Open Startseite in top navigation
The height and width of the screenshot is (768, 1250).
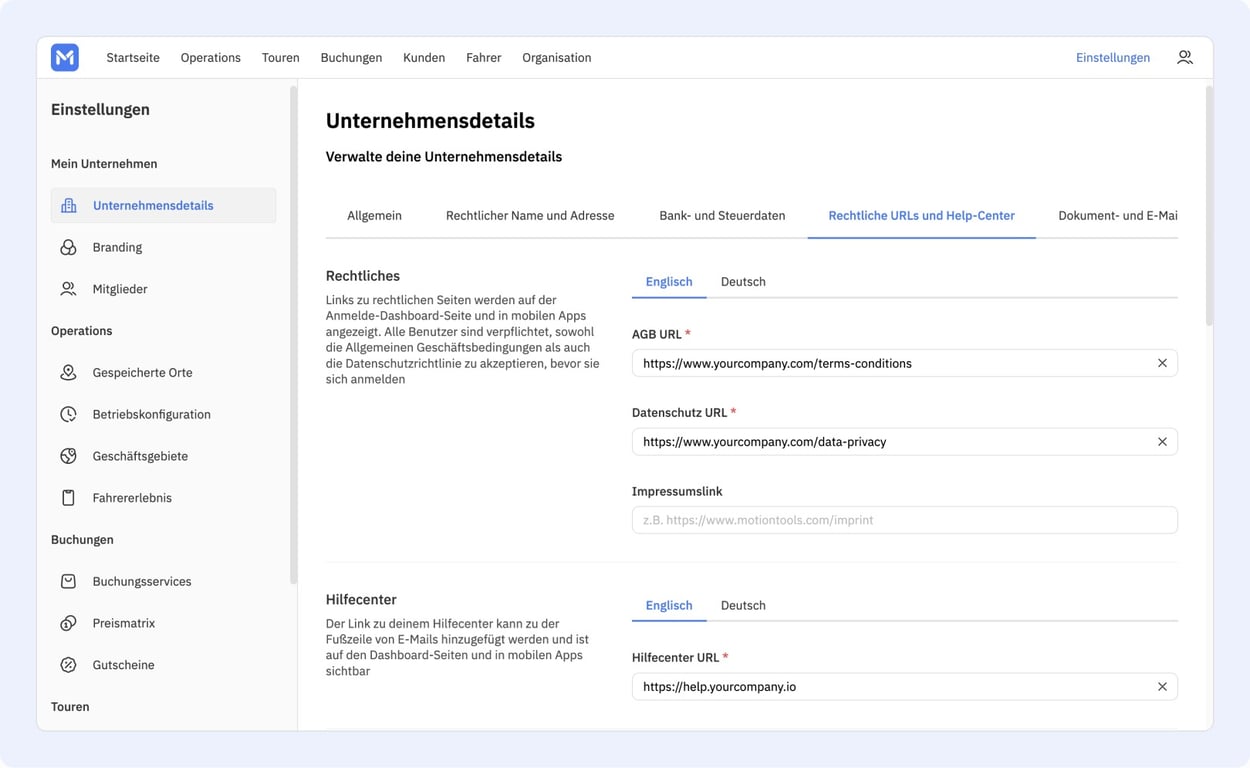click(133, 58)
